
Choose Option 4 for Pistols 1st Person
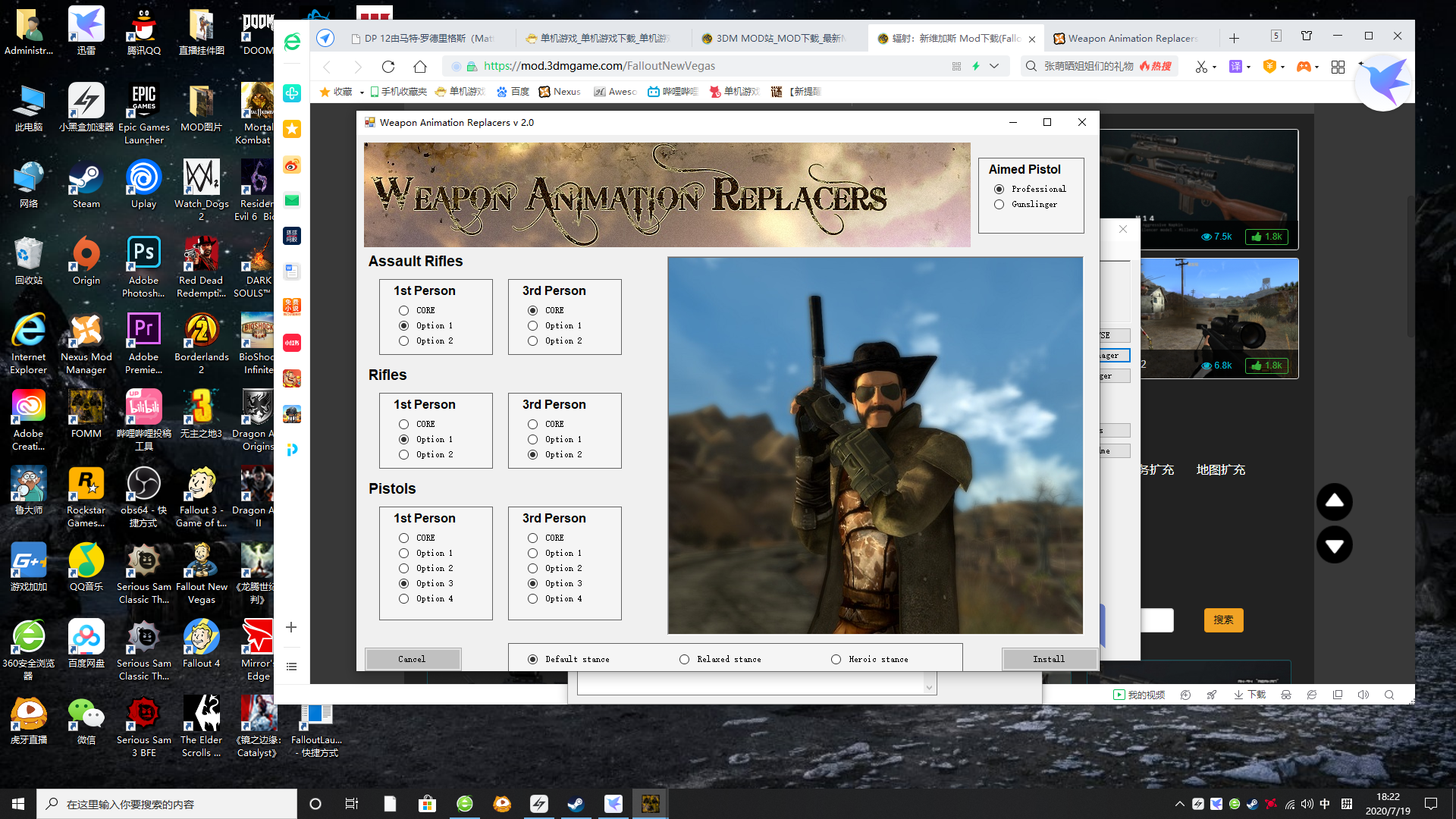pos(404,599)
